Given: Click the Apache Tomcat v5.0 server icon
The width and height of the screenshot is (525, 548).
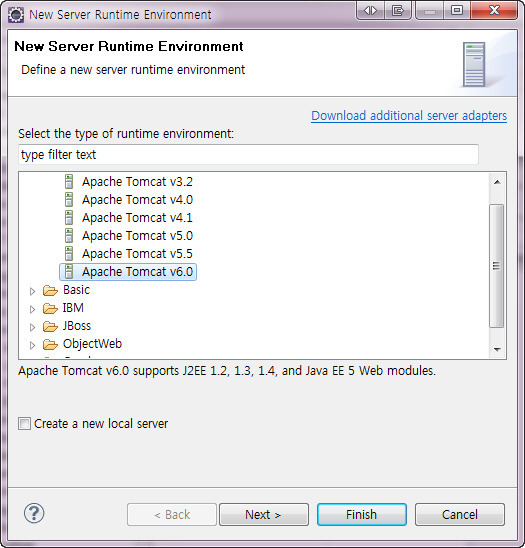Looking at the screenshot, I should coord(69,236).
